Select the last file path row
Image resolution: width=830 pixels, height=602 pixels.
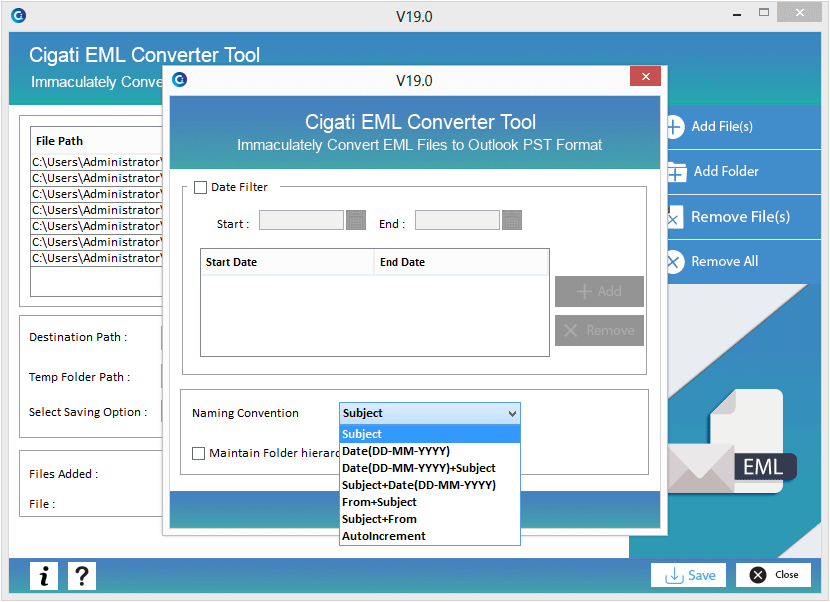click(x=96, y=258)
